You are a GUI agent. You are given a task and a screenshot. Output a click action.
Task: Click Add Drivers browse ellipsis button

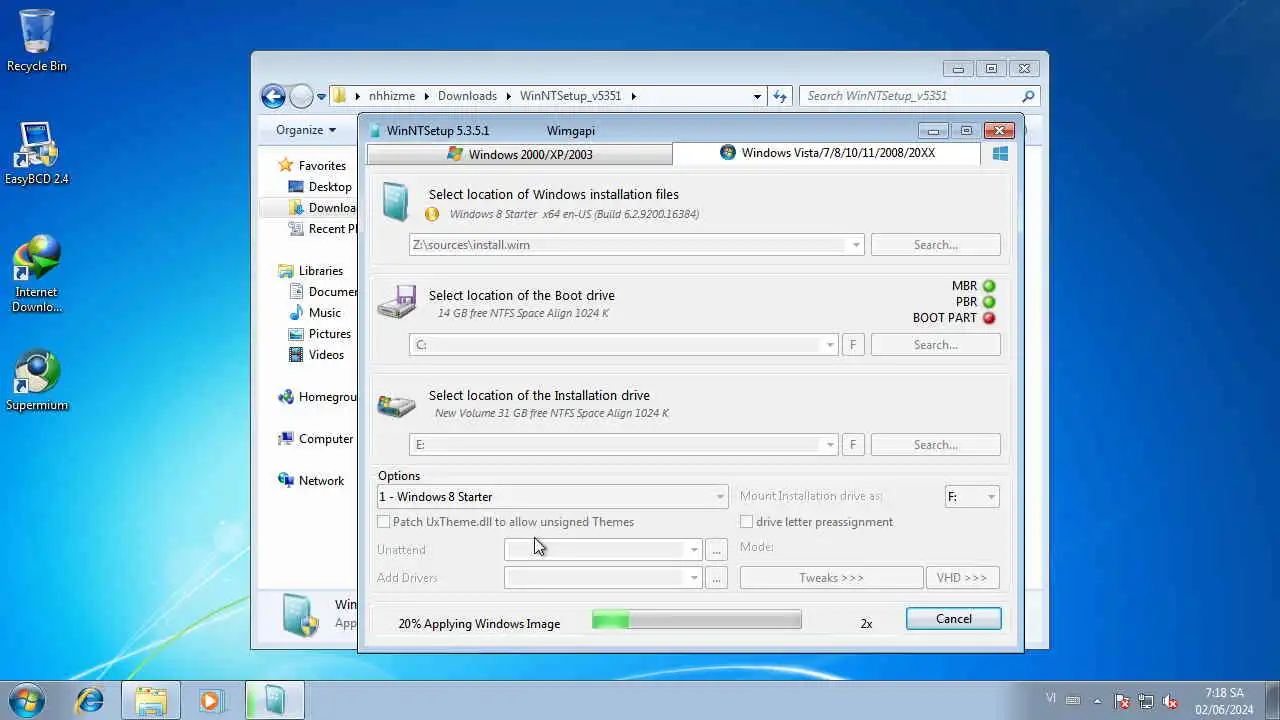[716, 578]
